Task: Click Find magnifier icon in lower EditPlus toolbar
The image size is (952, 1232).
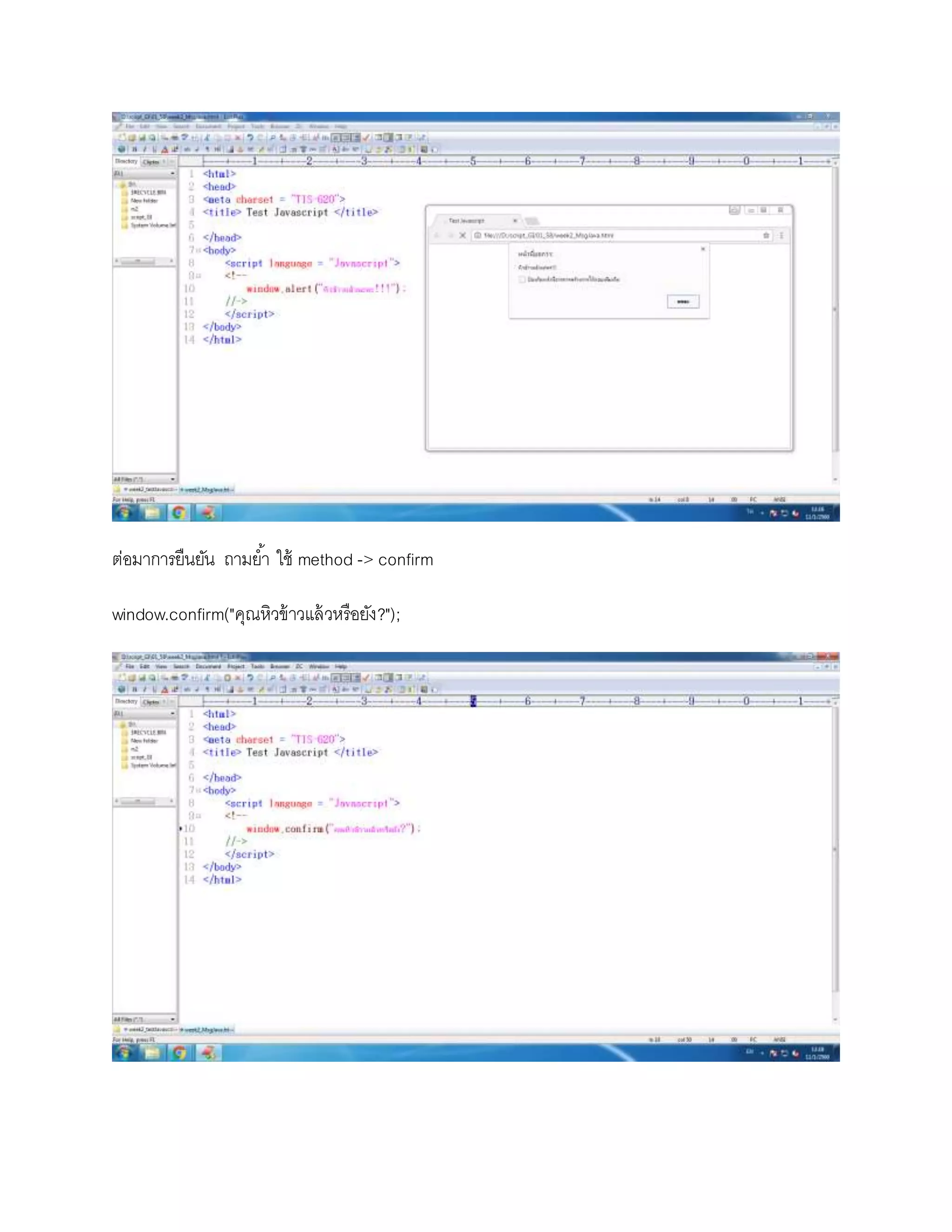Action: (272, 677)
